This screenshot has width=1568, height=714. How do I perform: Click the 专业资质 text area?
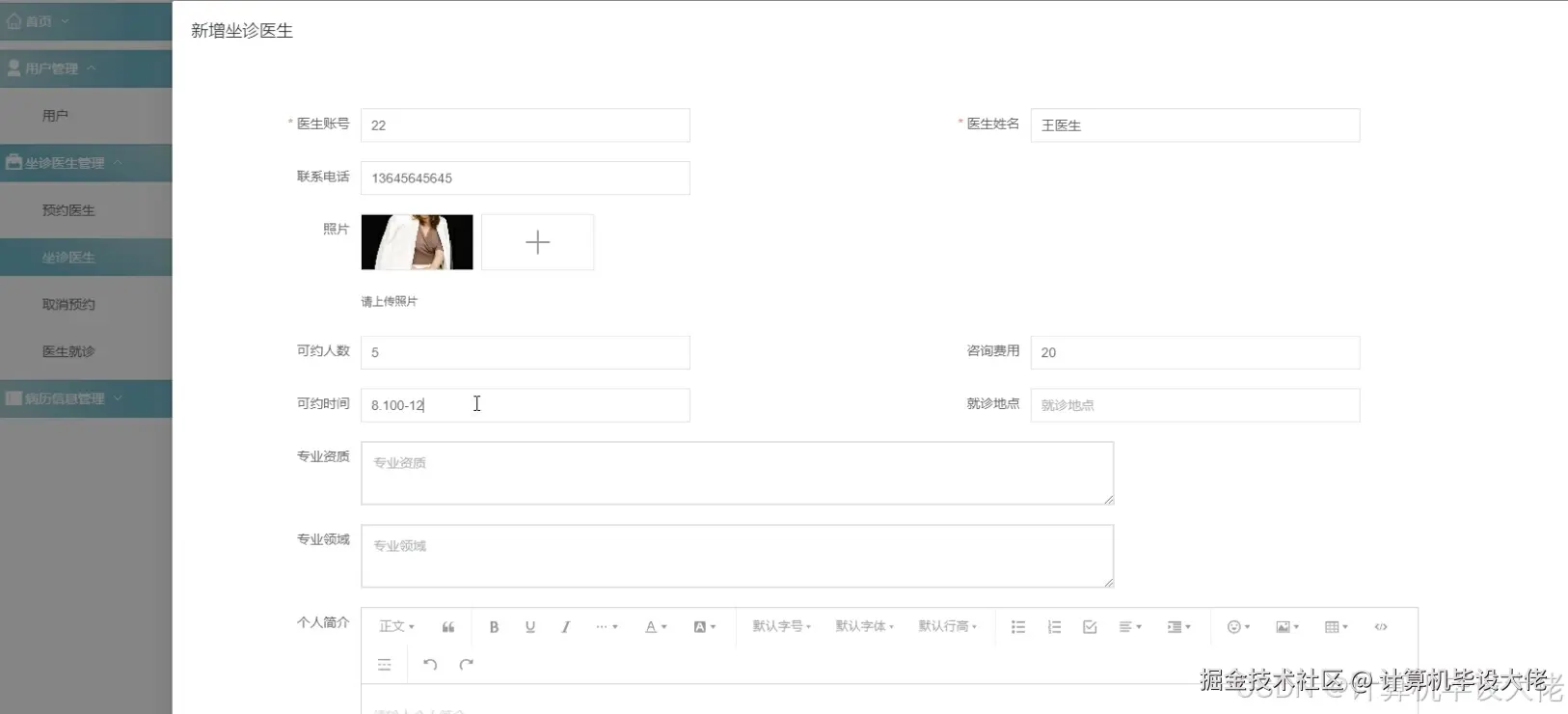pyautogui.click(x=738, y=473)
